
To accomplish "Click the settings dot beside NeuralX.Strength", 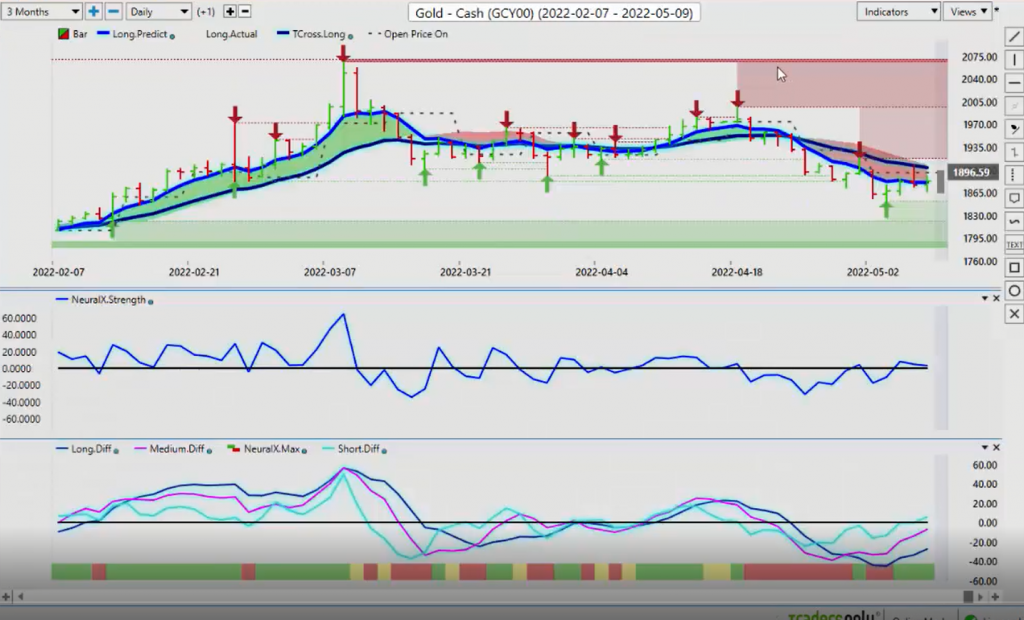I will [151, 302].
